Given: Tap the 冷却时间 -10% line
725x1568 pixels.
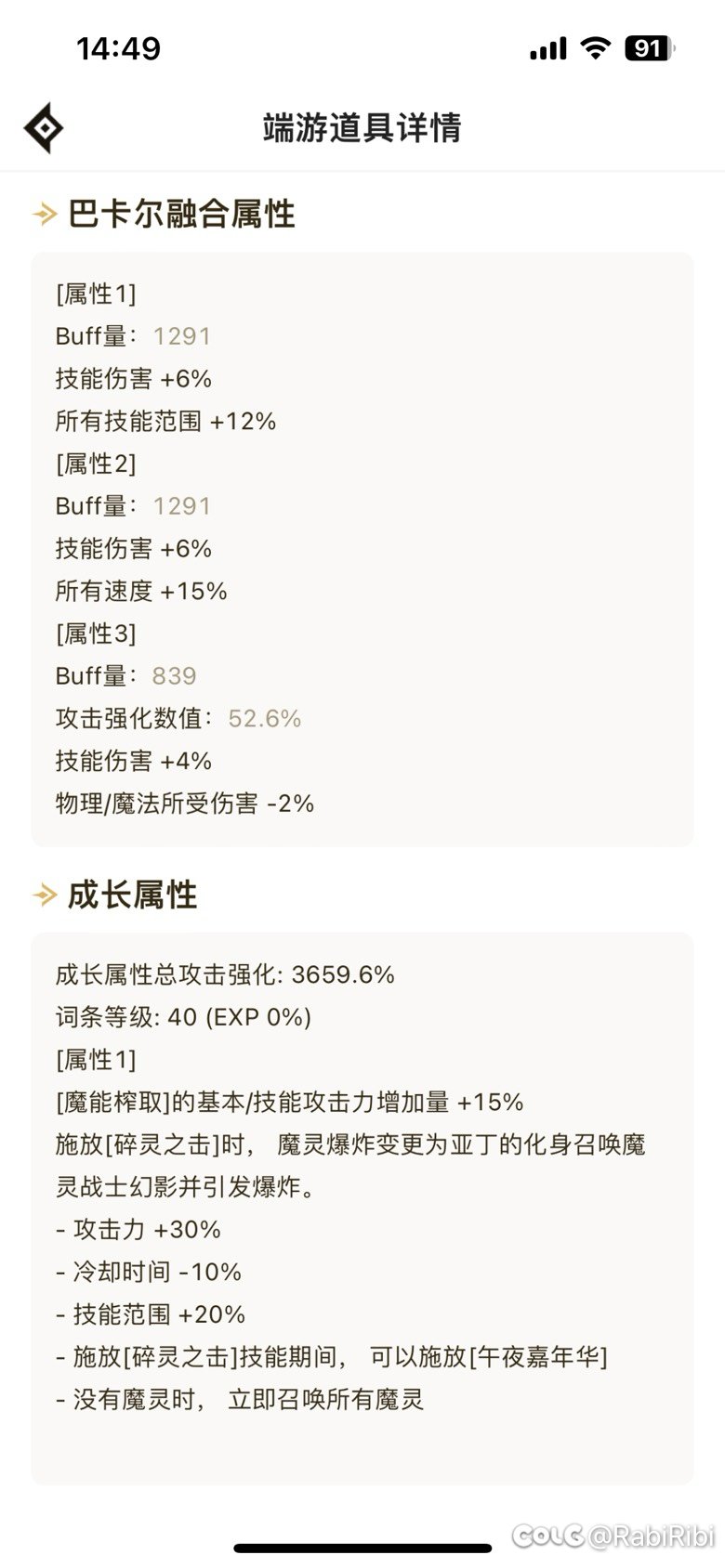Looking at the screenshot, I should 149,1273.
